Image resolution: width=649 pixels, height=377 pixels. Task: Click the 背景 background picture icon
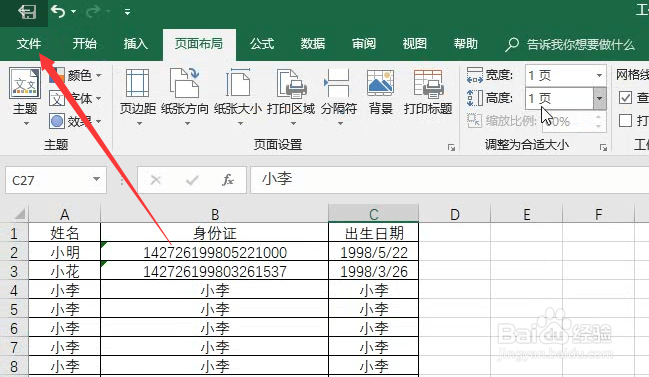pyautogui.click(x=380, y=83)
